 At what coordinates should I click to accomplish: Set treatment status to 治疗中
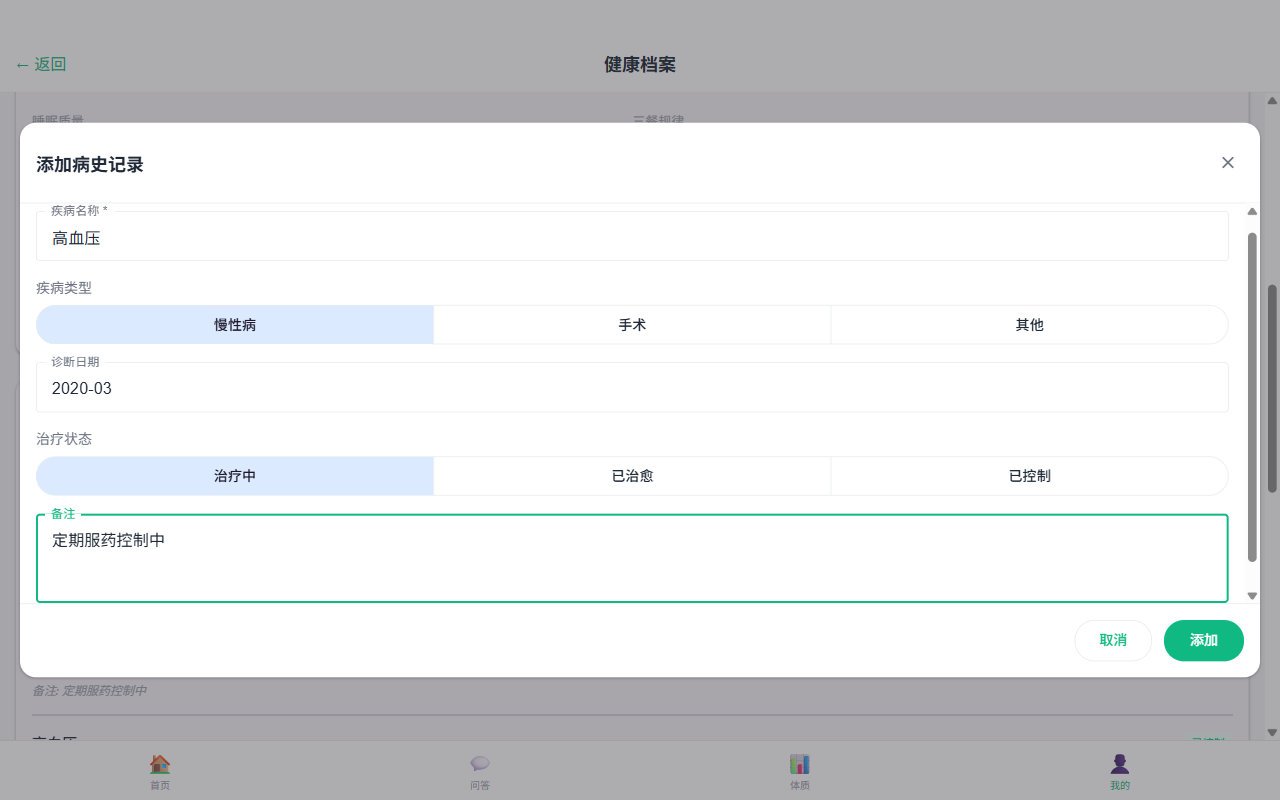click(x=235, y=476)
